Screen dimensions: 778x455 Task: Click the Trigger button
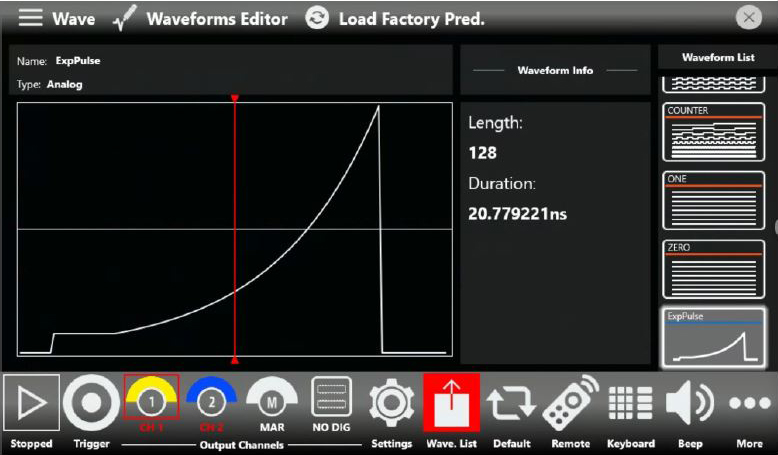91,404
